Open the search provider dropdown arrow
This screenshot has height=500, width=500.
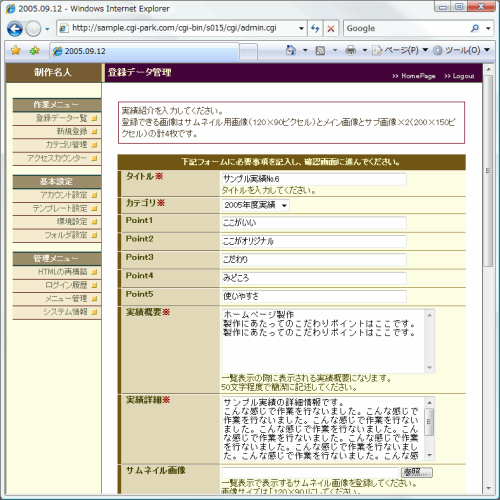[488, 29]
